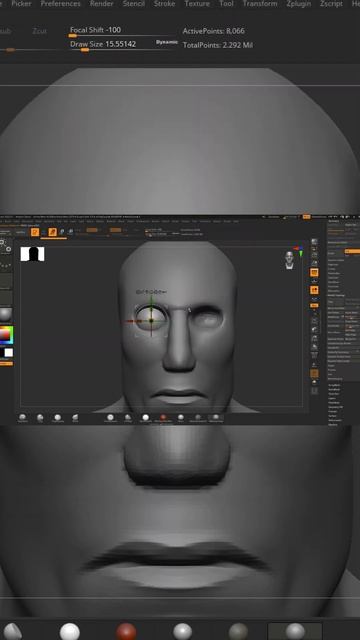The height and width of the screenshot is (640, 360).
Task: Open the Stencil menu
Action: tap(134, 4)
